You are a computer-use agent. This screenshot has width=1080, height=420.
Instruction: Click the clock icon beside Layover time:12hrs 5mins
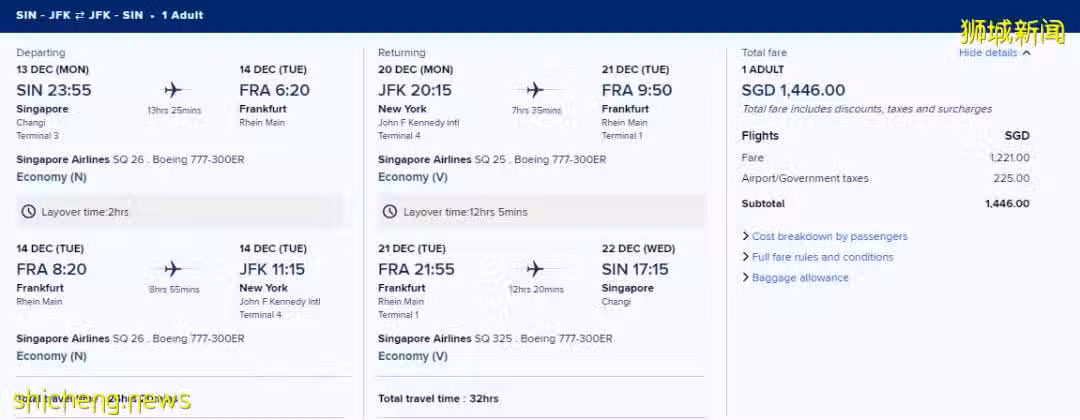click(x=390, y=212)
